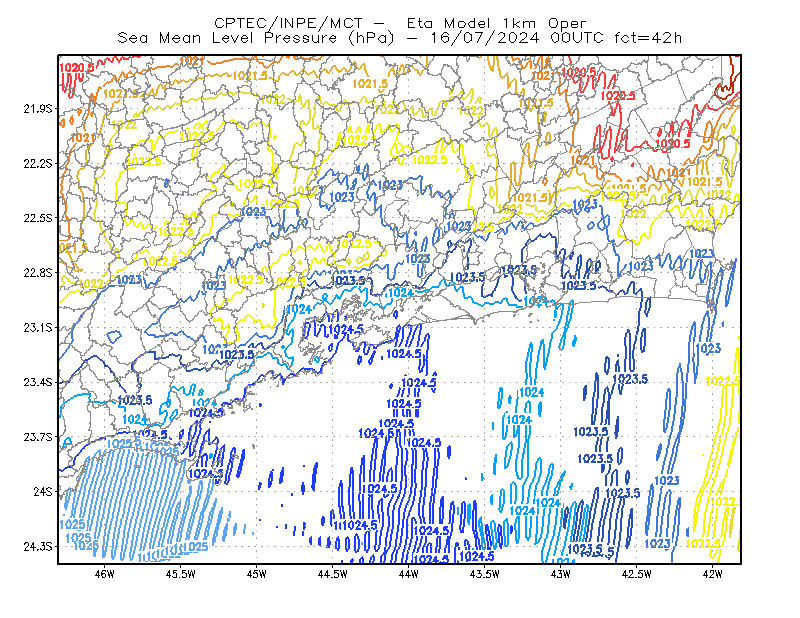Select the 43W longitude tick label
Screen dimensions: 800x618
pyautogui.click(x=561, y=574)
